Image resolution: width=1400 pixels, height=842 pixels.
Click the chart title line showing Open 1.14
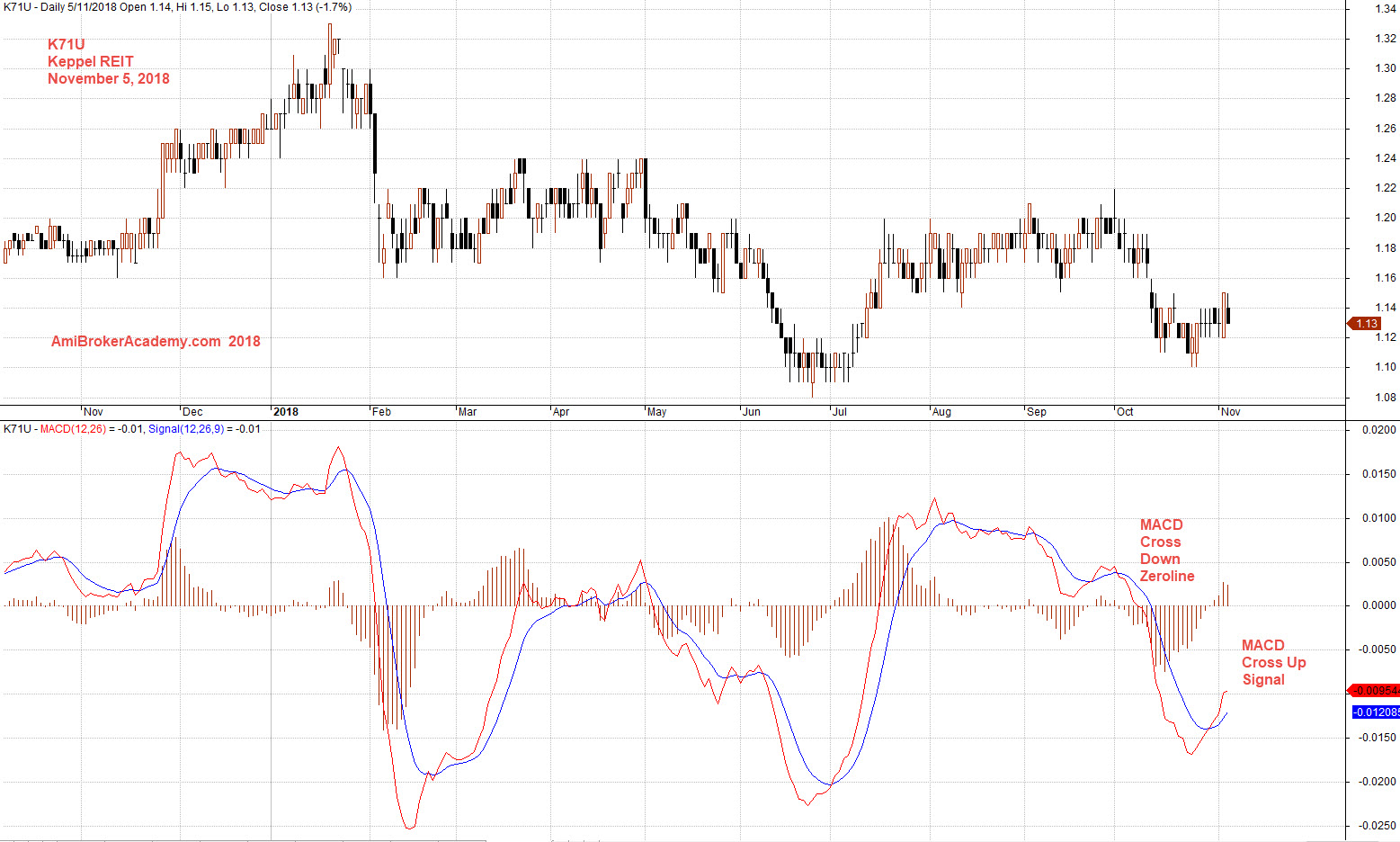[178, 7]
